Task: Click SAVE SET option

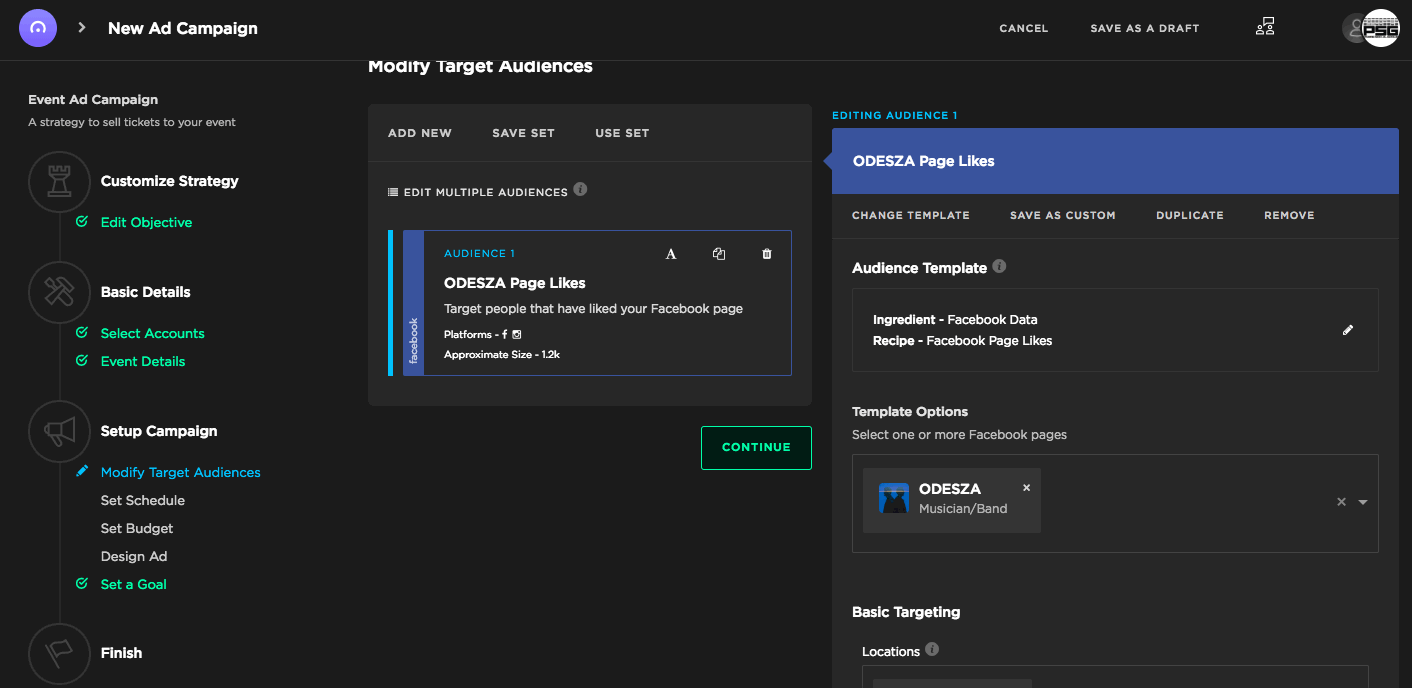Action: tap(523, 133)
